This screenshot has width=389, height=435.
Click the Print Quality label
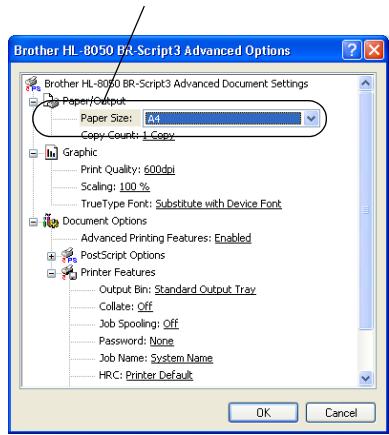[111, 170]
